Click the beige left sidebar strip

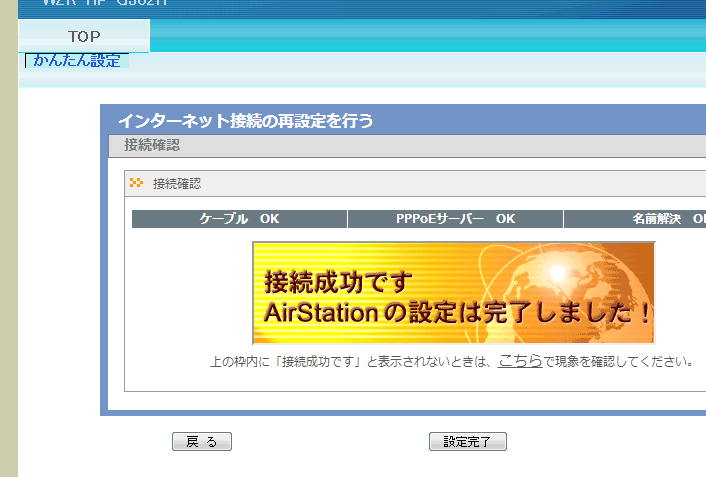click(x=8, y=250)
